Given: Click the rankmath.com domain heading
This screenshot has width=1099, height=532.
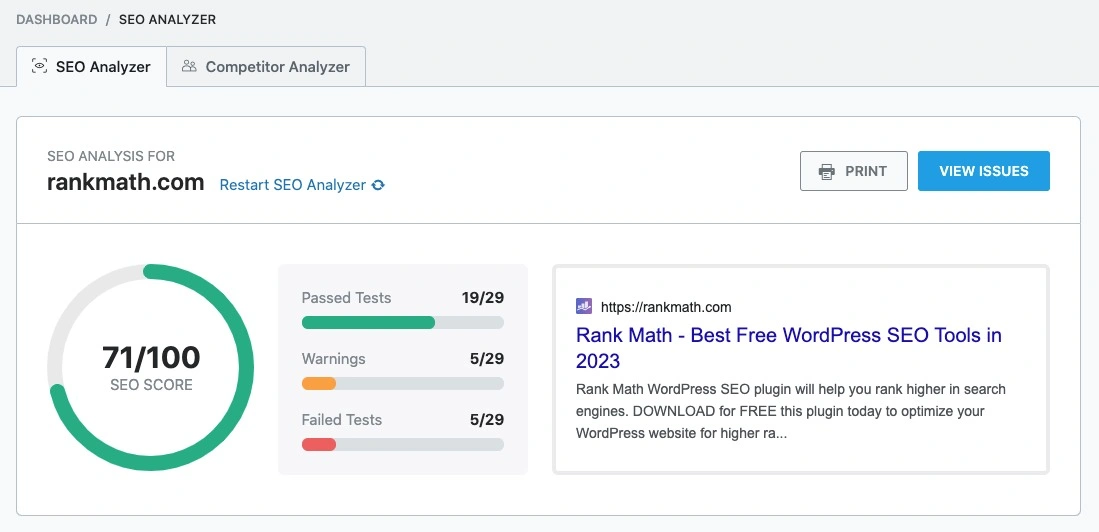Looking at the screenshot, I should click(125, 183).
